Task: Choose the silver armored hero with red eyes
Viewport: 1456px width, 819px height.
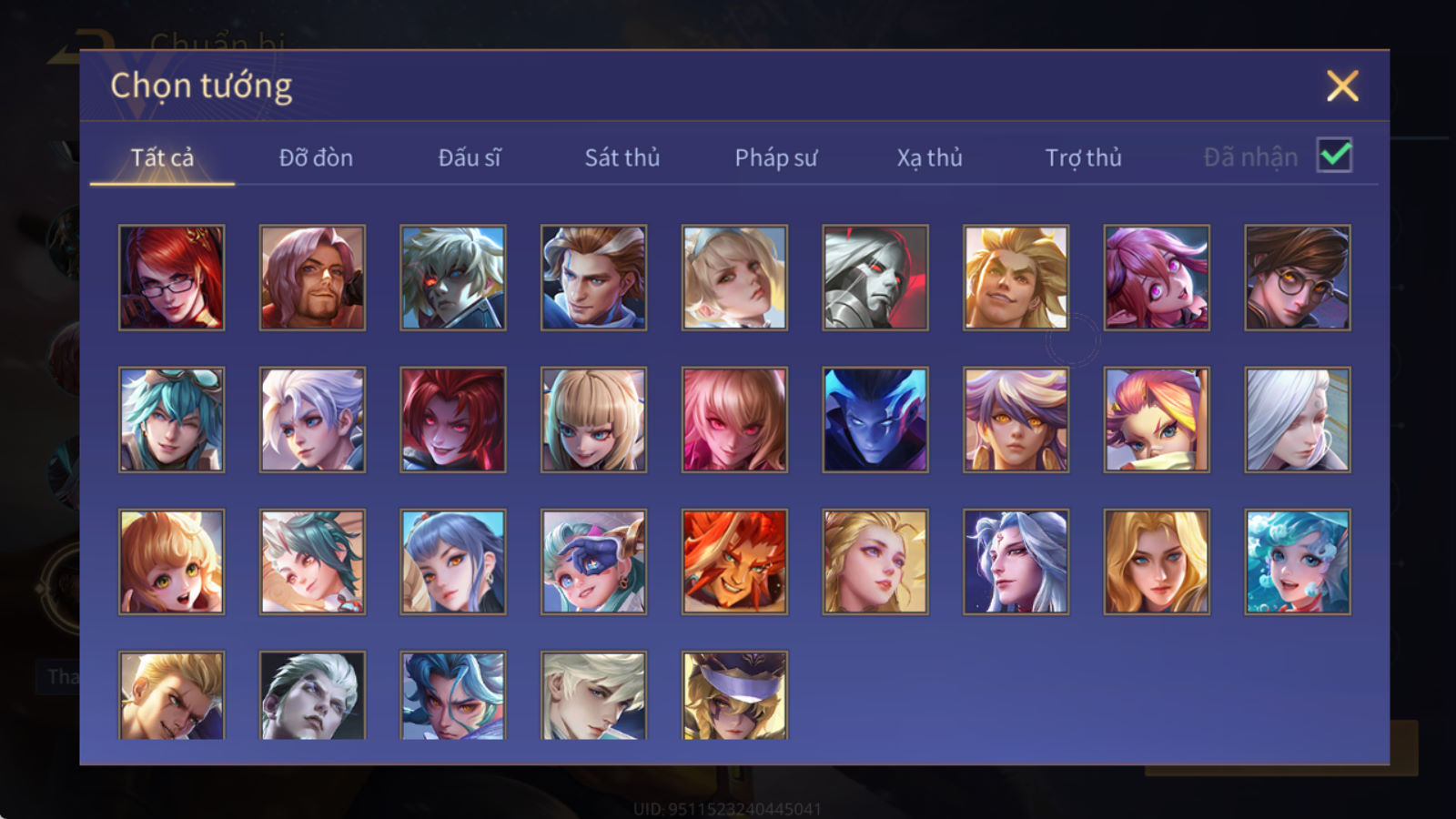Action: tap(875, 278)
